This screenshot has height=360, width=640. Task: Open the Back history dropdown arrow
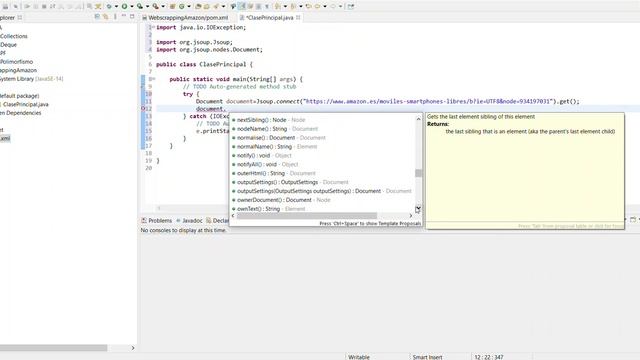325,7
